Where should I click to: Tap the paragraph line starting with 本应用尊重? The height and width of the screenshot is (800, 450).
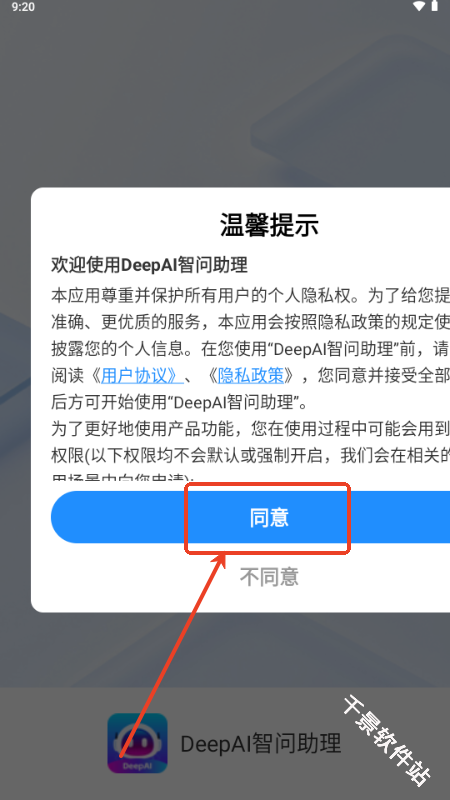(250, 295)
